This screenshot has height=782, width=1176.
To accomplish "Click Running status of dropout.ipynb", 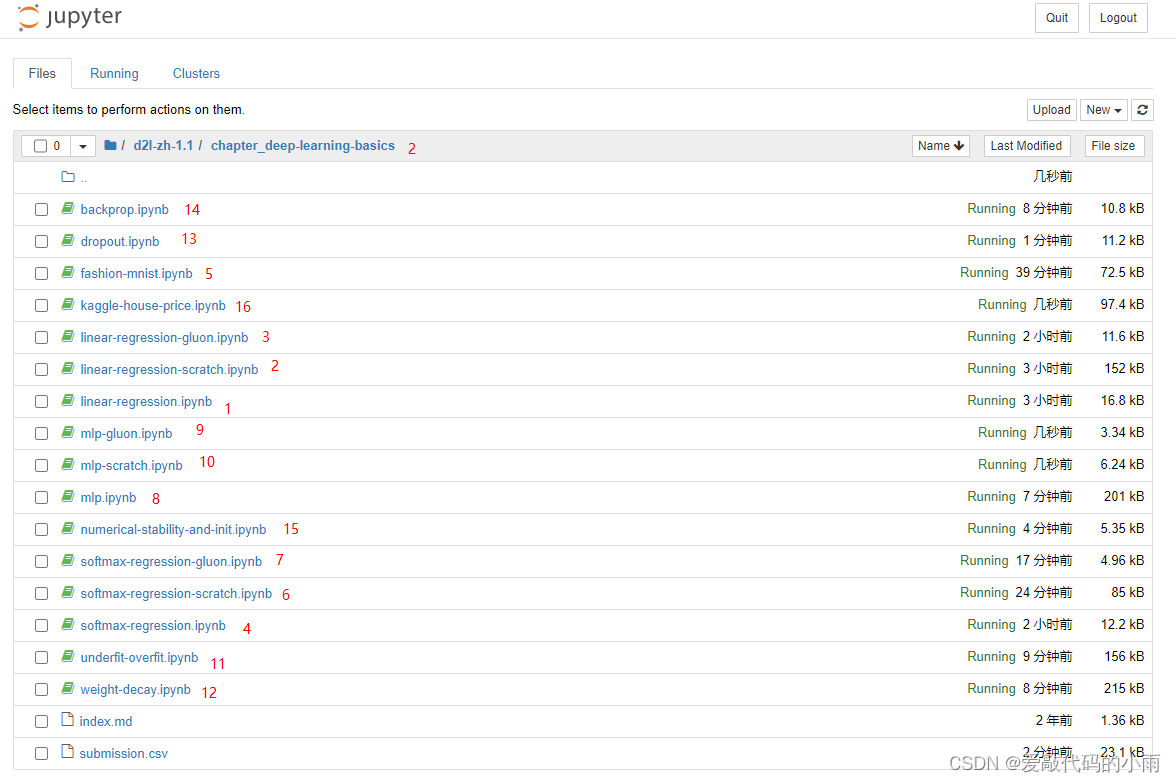I will pos(992,240).
